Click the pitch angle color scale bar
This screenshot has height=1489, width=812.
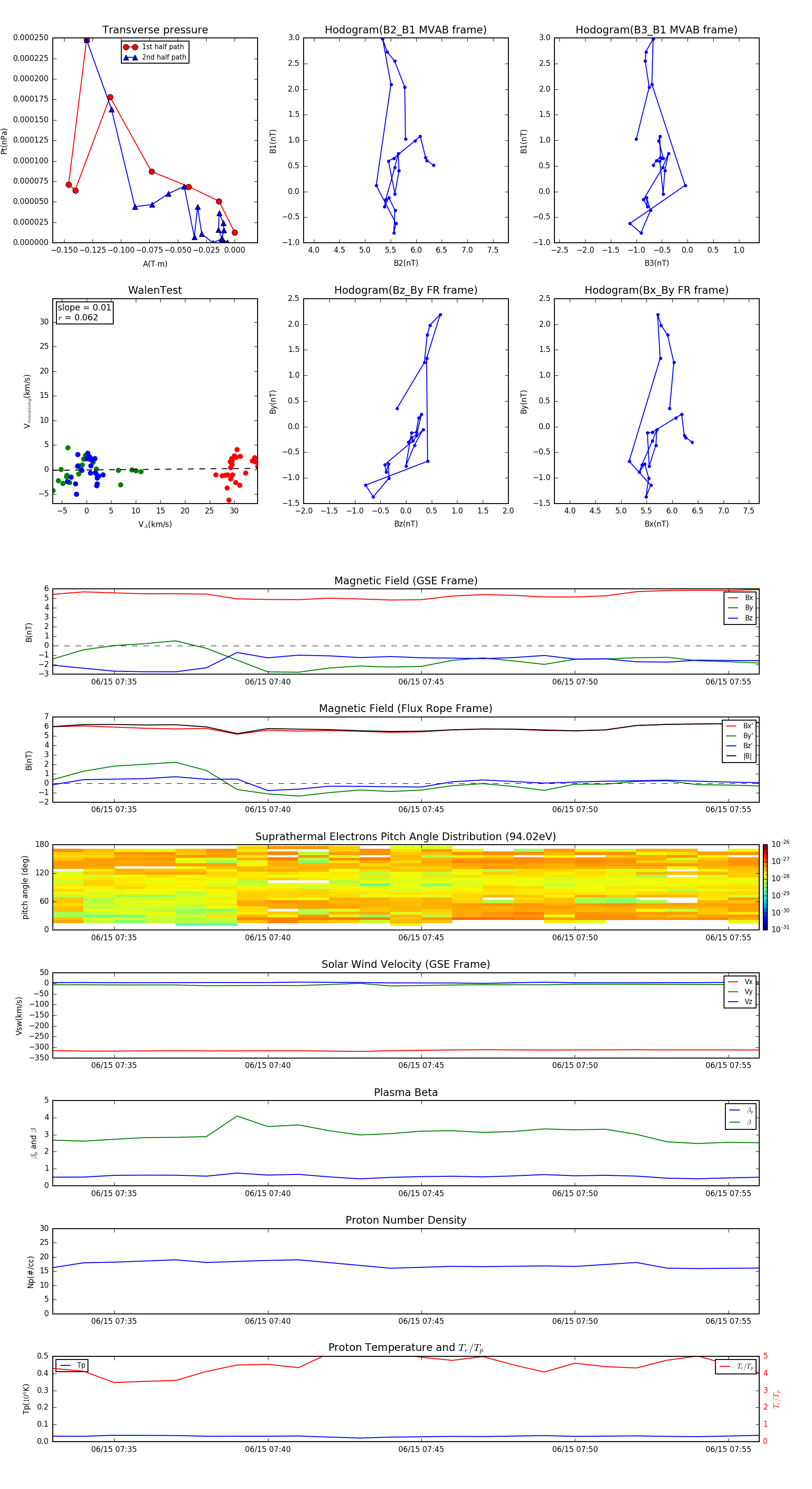(x=765, y=887)
